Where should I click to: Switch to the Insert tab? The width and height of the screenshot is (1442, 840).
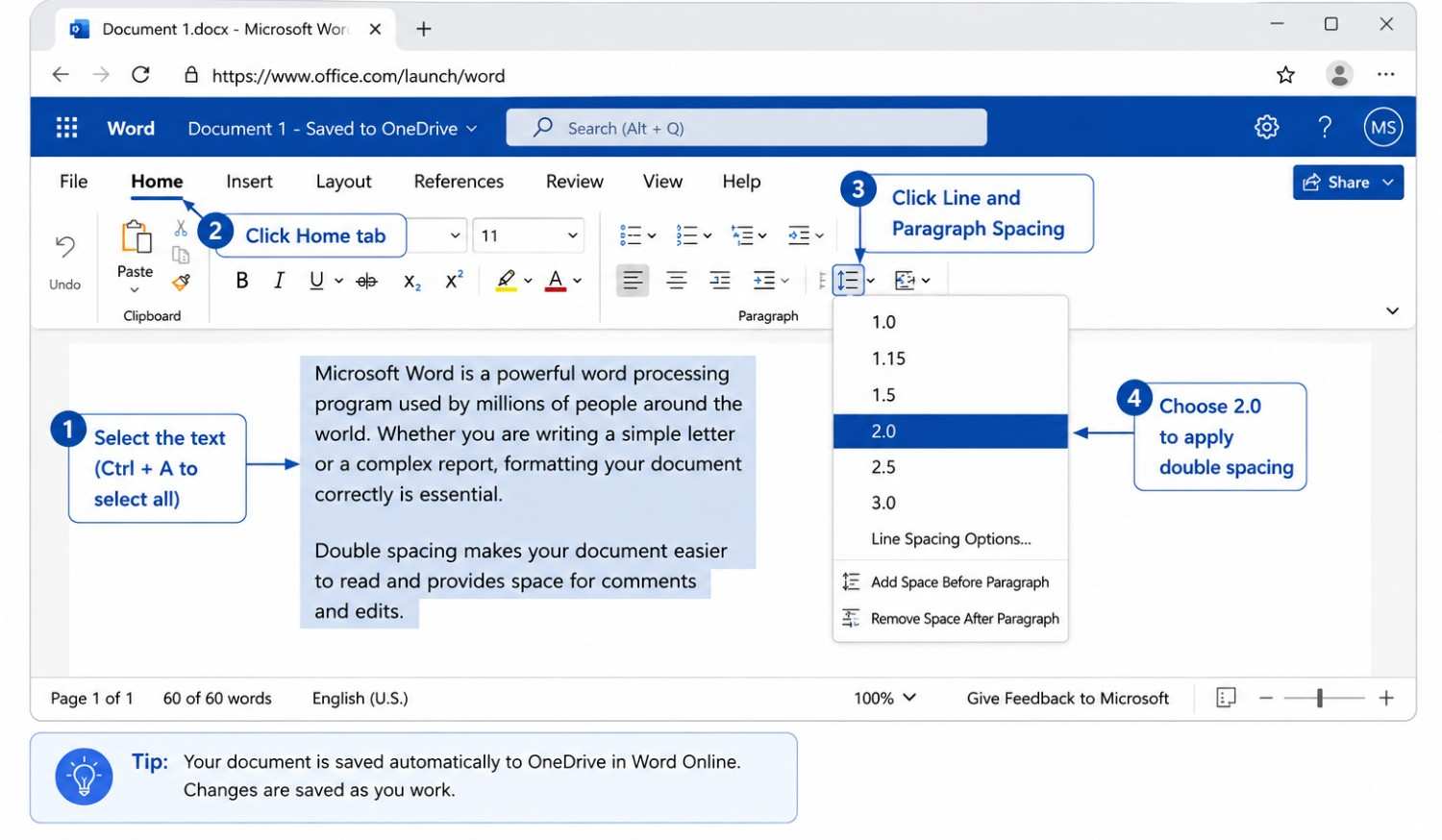point(249,182)
